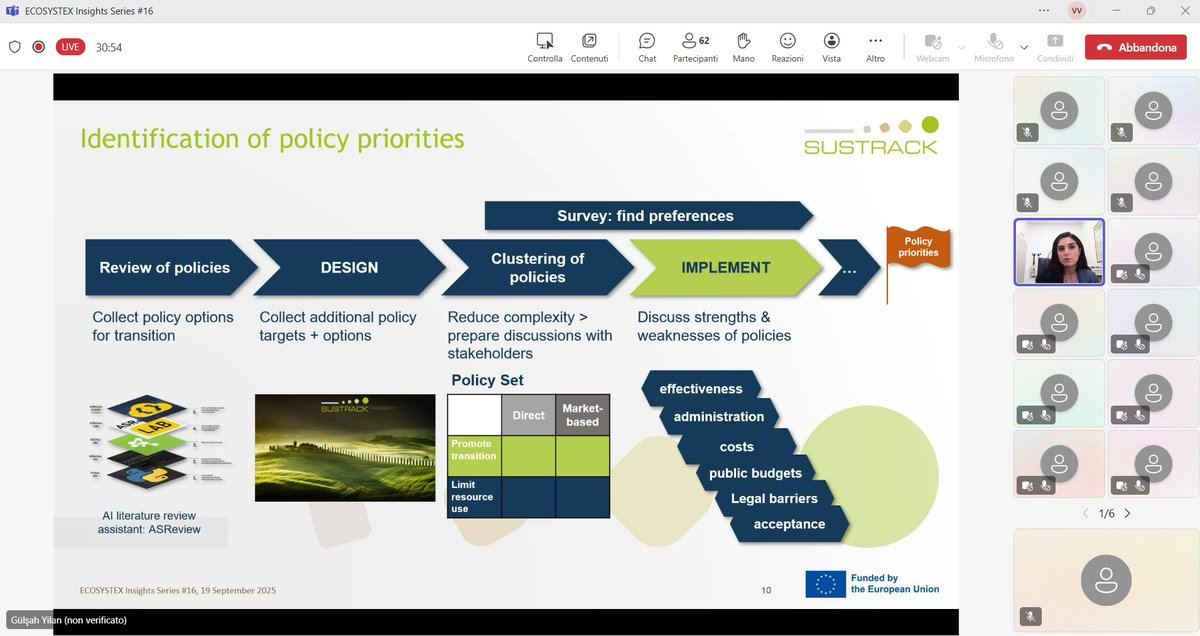The image size is (1200, 636).
Task: Click the acceptance tag on the slide
Action: 790,524
